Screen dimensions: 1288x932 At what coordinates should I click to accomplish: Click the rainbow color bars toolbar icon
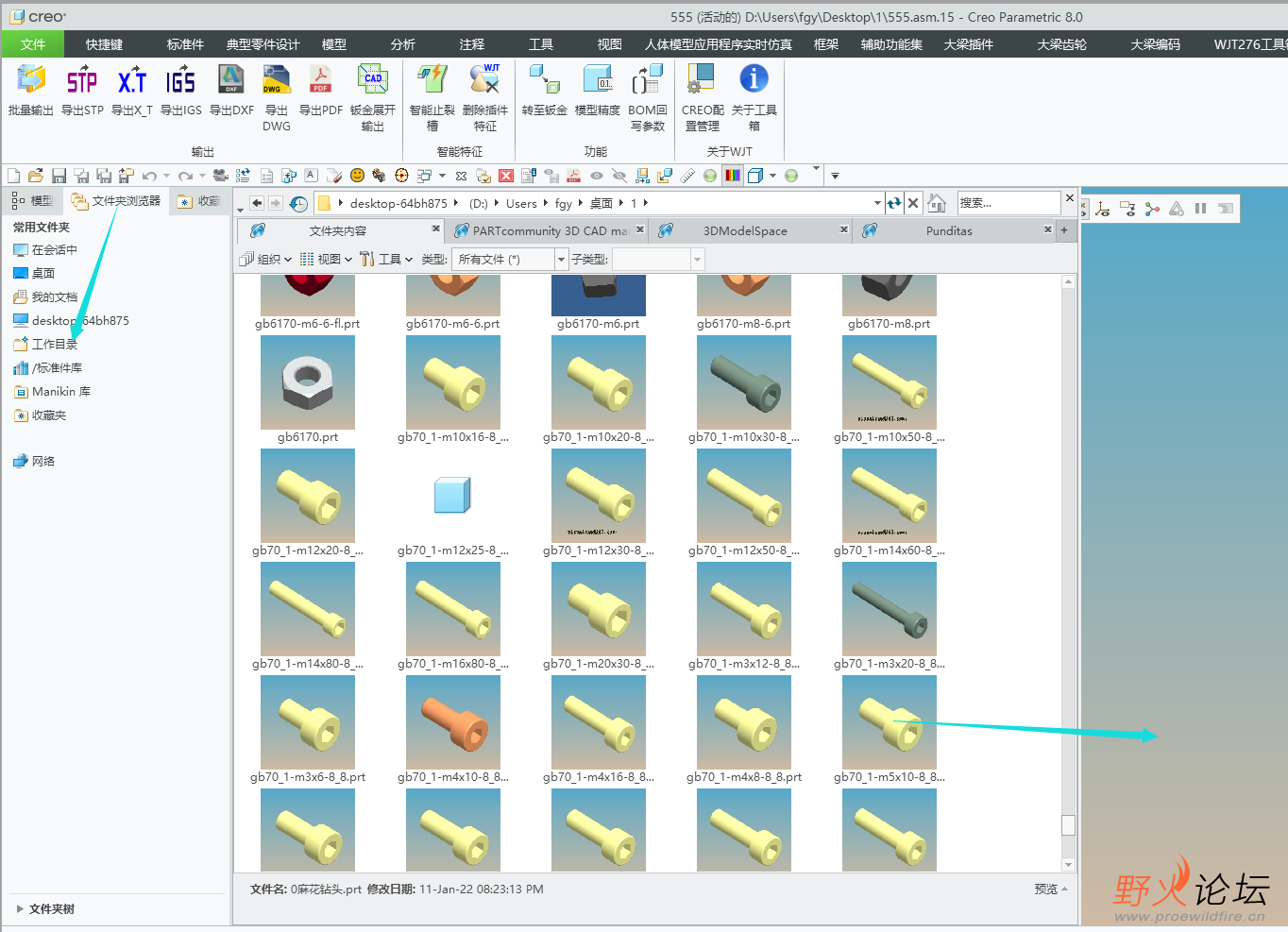(x=733, y=176)
